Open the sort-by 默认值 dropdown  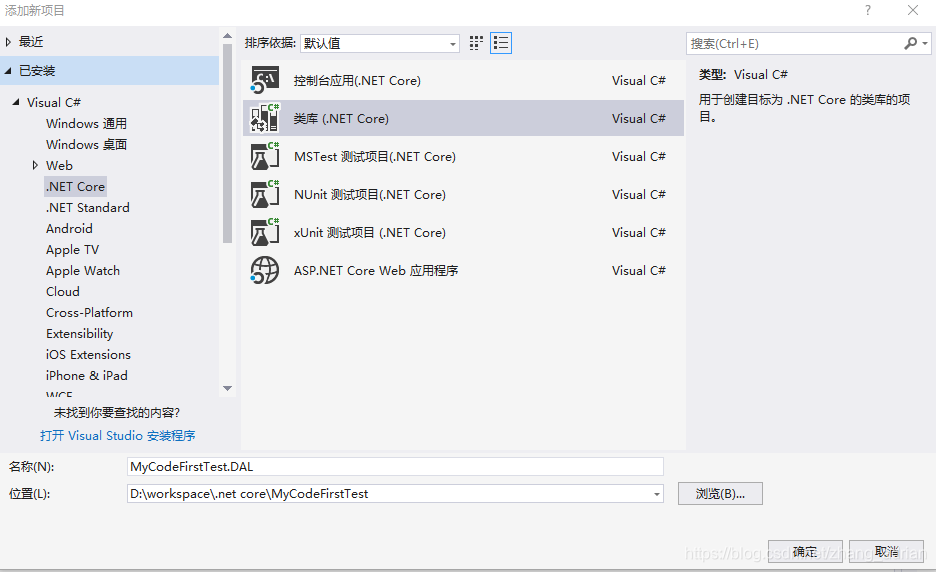380,44
